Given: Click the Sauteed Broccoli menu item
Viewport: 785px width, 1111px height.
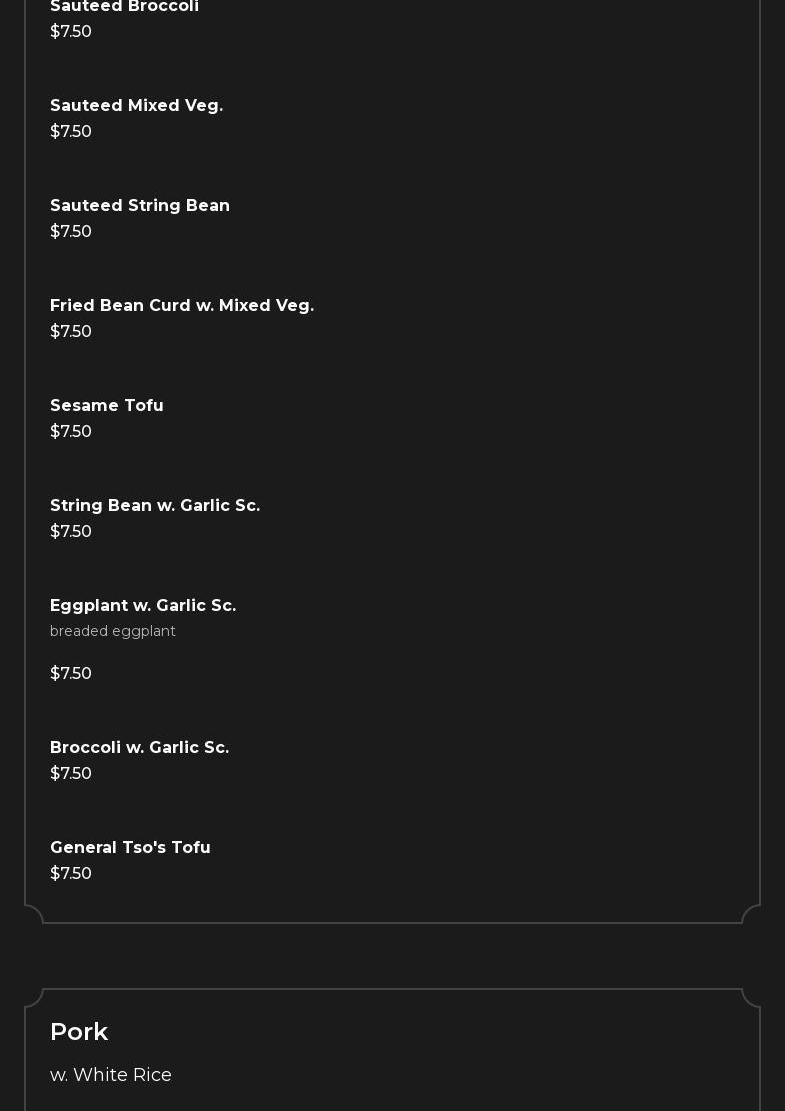Looking at the screenshot, I should pyautogui.click(x=124, y=7).
